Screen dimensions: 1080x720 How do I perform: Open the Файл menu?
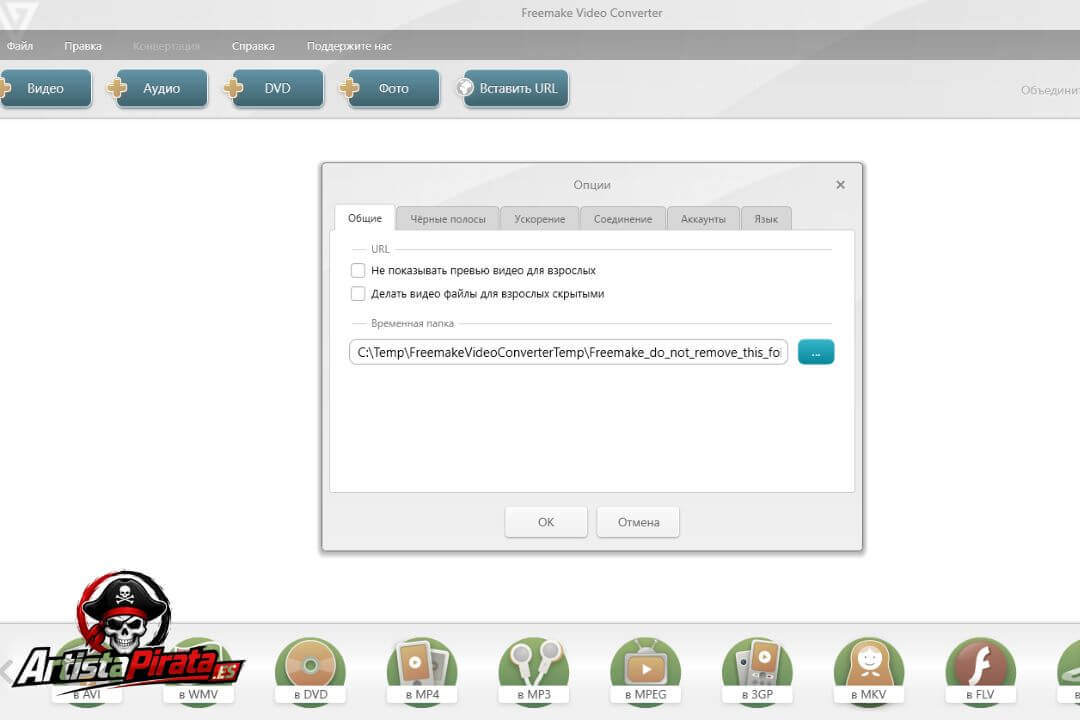20,46
